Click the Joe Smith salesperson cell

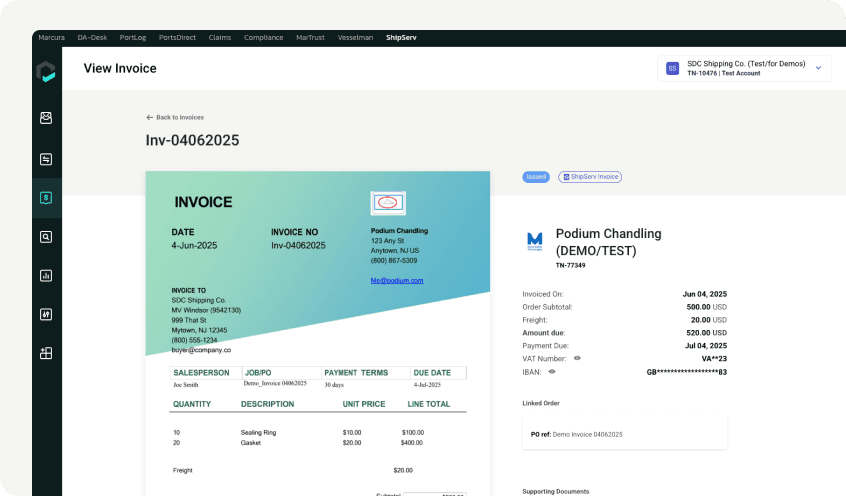(186, 385)
